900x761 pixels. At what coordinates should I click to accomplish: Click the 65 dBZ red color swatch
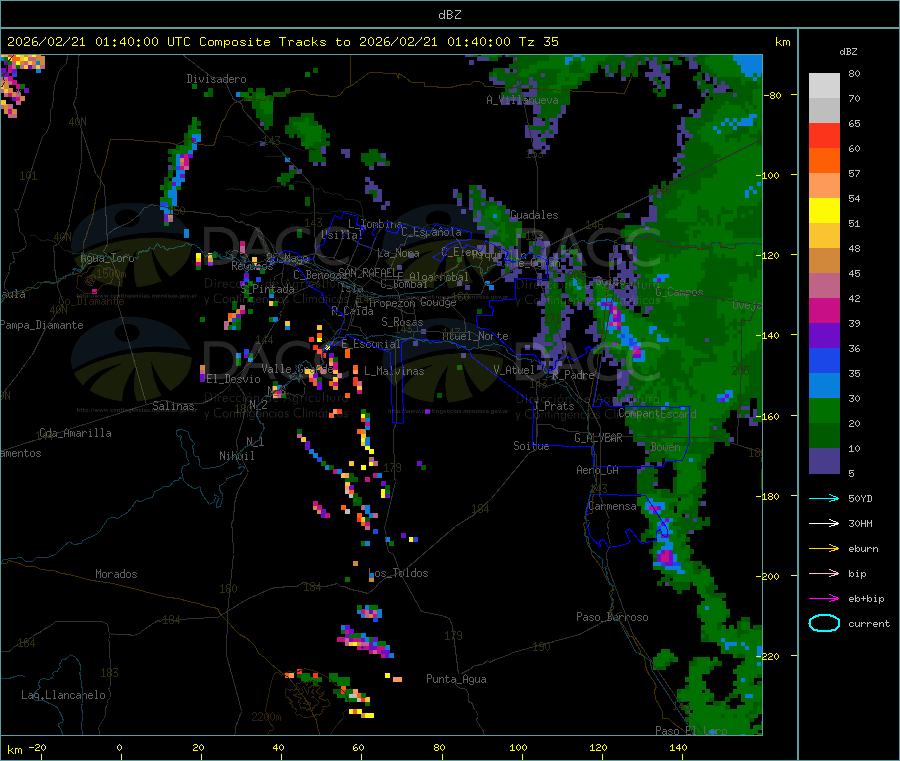824,135
